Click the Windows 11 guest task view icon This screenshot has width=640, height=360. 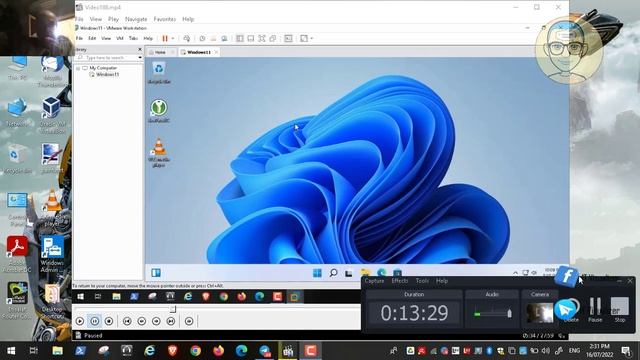348,273
